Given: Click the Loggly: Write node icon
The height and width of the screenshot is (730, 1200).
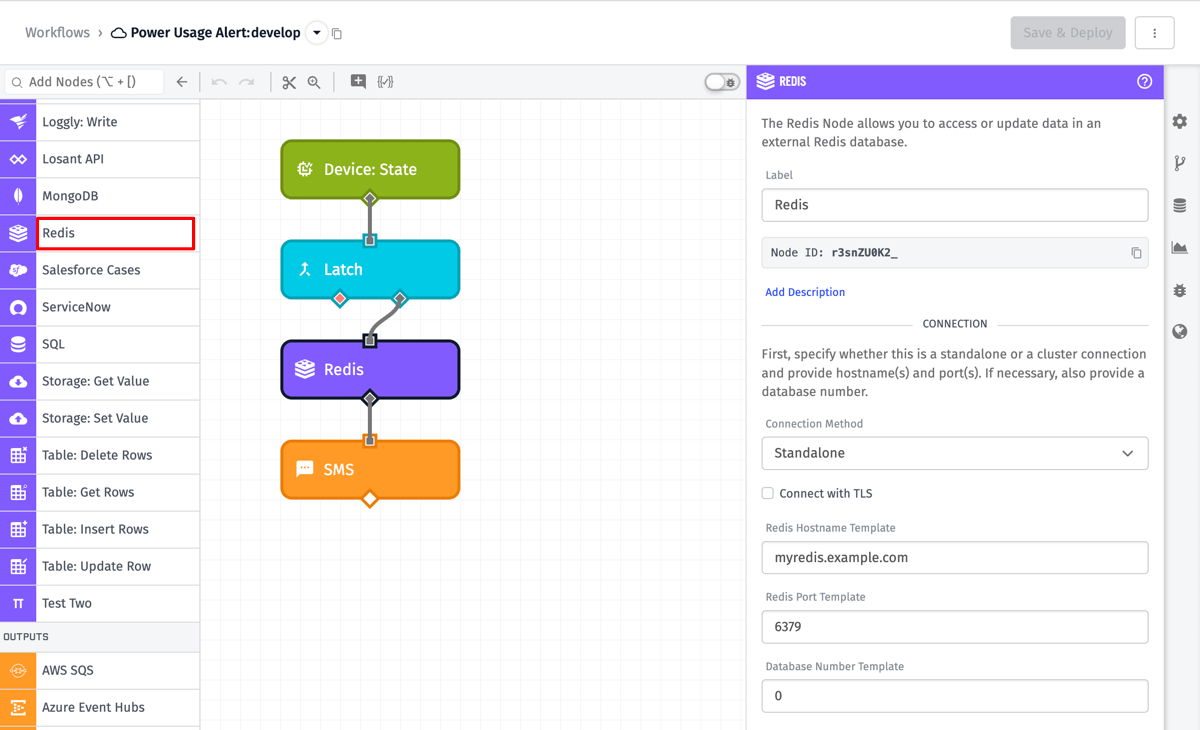Looking at the screenshot, I should pyautogui.click(x=18, y=122).
